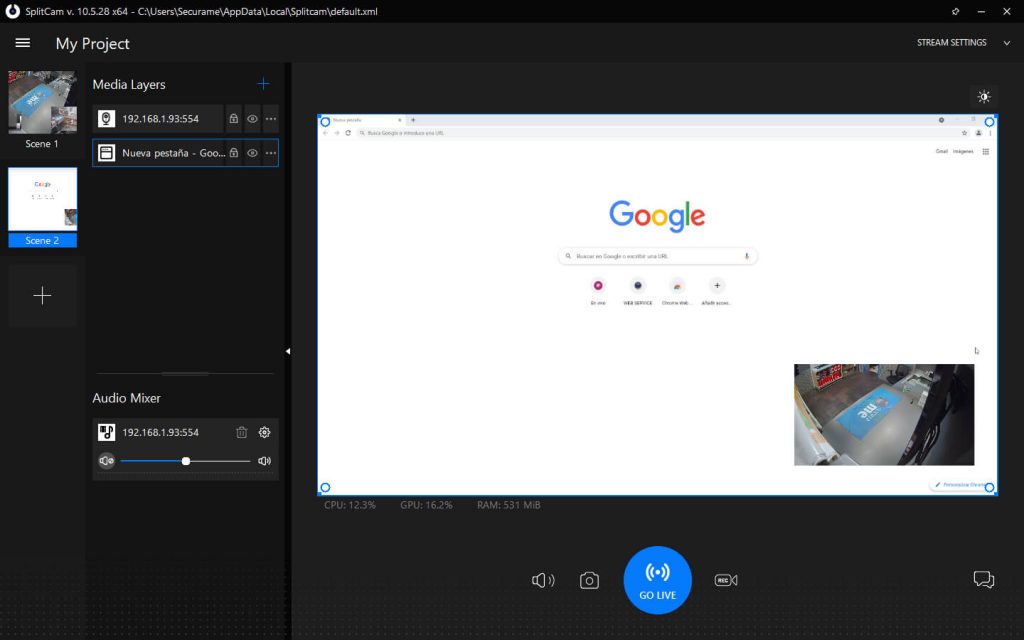Toggle brightness settings icon above preview
Viewport: 1024px width, 640px height.
coord(984,97)
